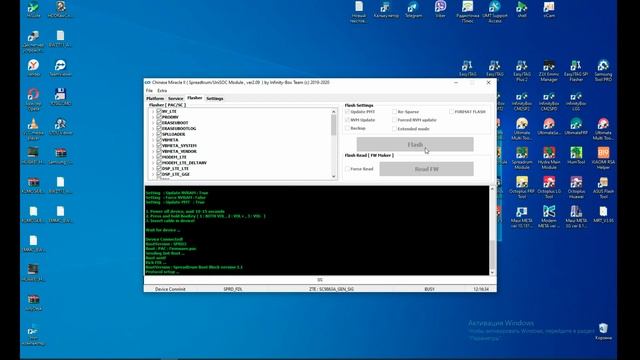Open the EasyJTAG Plus 2 shortcut
The width and height of the screenshot is (640, 360).
click(x=522, y=71)
